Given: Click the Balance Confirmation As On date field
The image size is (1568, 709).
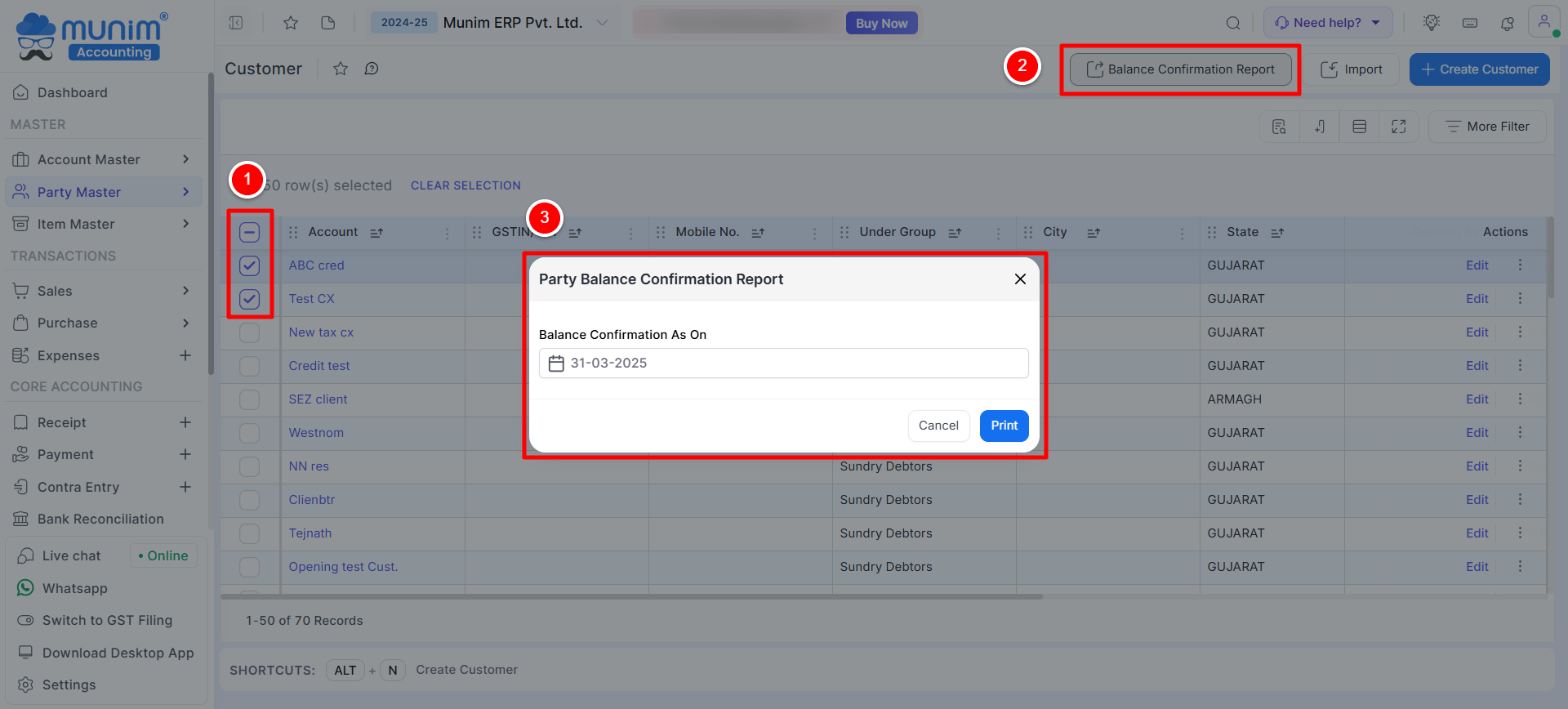Looking at the screenshot, I should point(783,363).
